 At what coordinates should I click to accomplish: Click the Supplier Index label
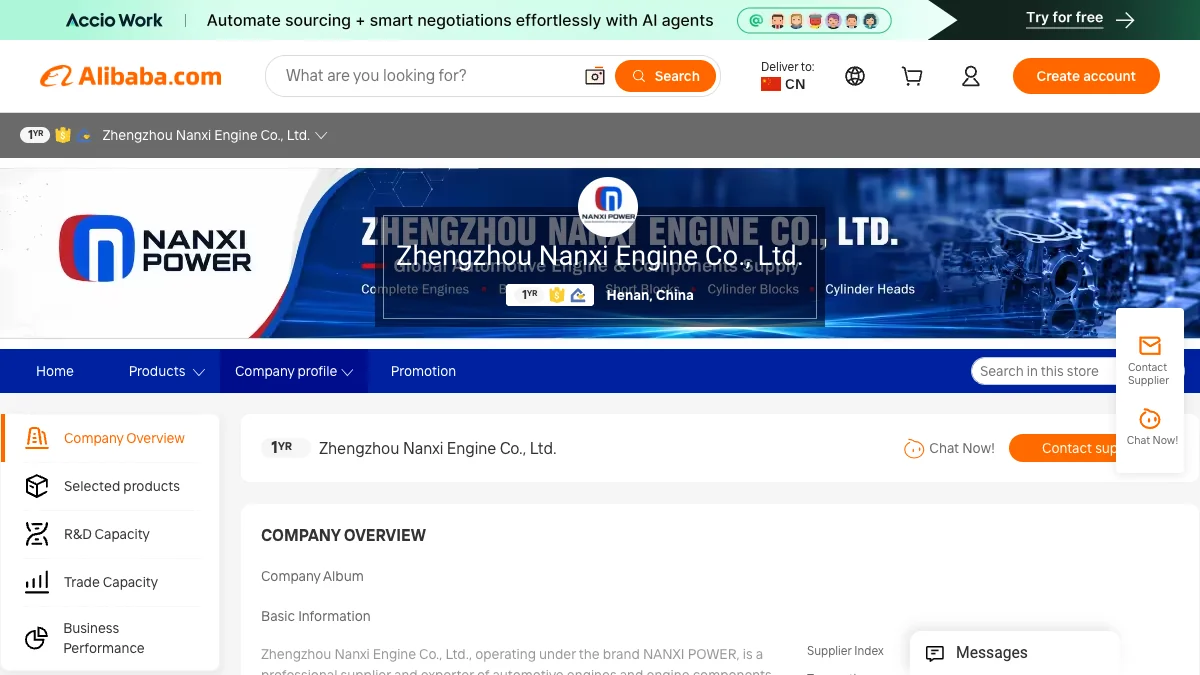pos(845,651)
